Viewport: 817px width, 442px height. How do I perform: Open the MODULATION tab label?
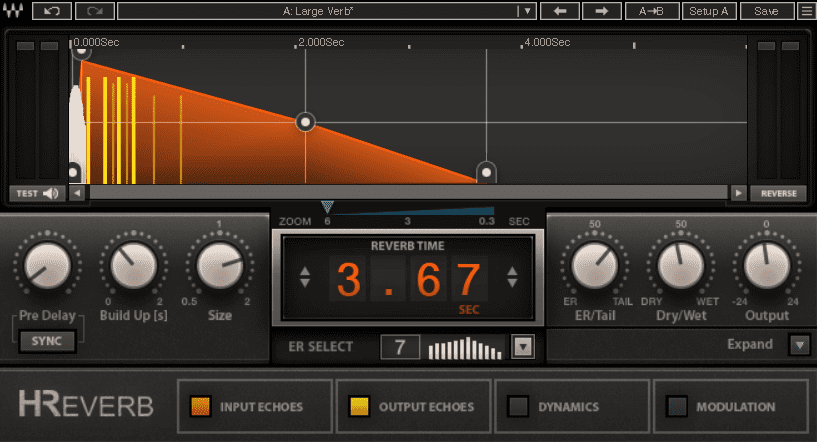pyautogui.click(x=736, y=407)
